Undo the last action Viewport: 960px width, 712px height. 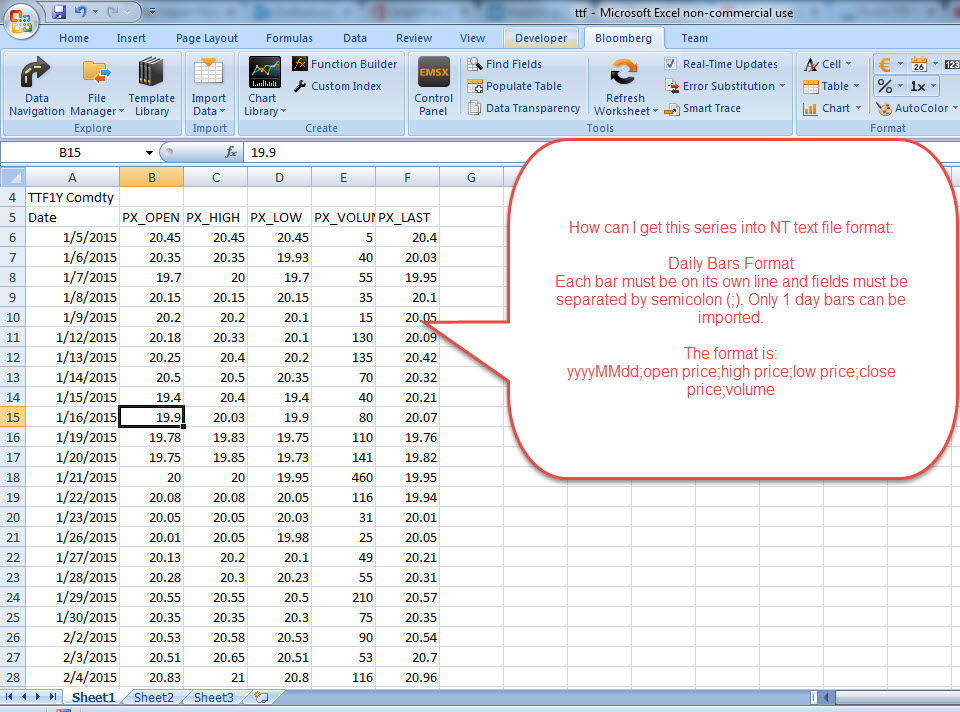pos(81,12)
